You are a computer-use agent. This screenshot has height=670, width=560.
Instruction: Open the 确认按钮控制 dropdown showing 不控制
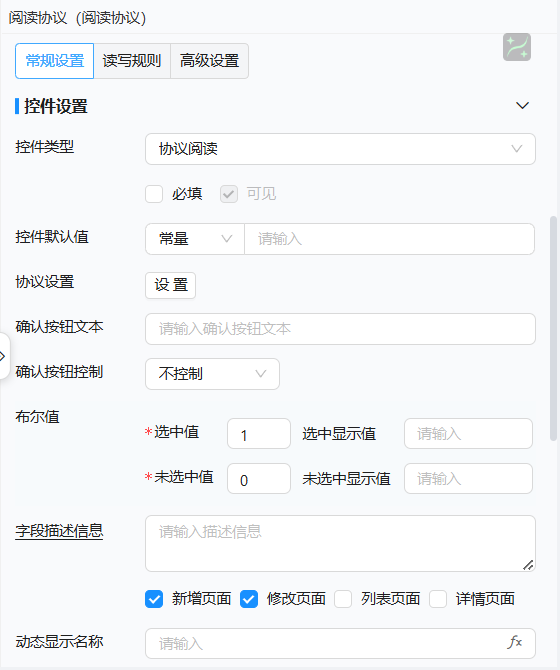pos(212,374)
